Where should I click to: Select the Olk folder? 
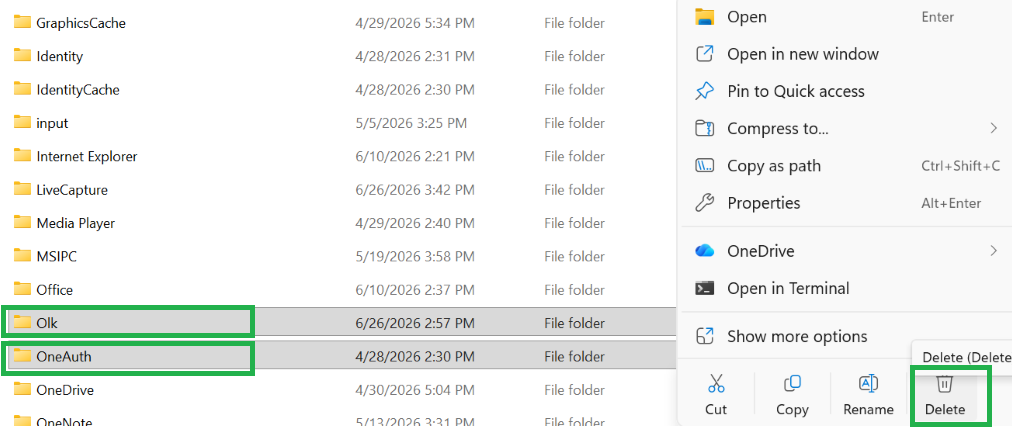coord(128,323)
